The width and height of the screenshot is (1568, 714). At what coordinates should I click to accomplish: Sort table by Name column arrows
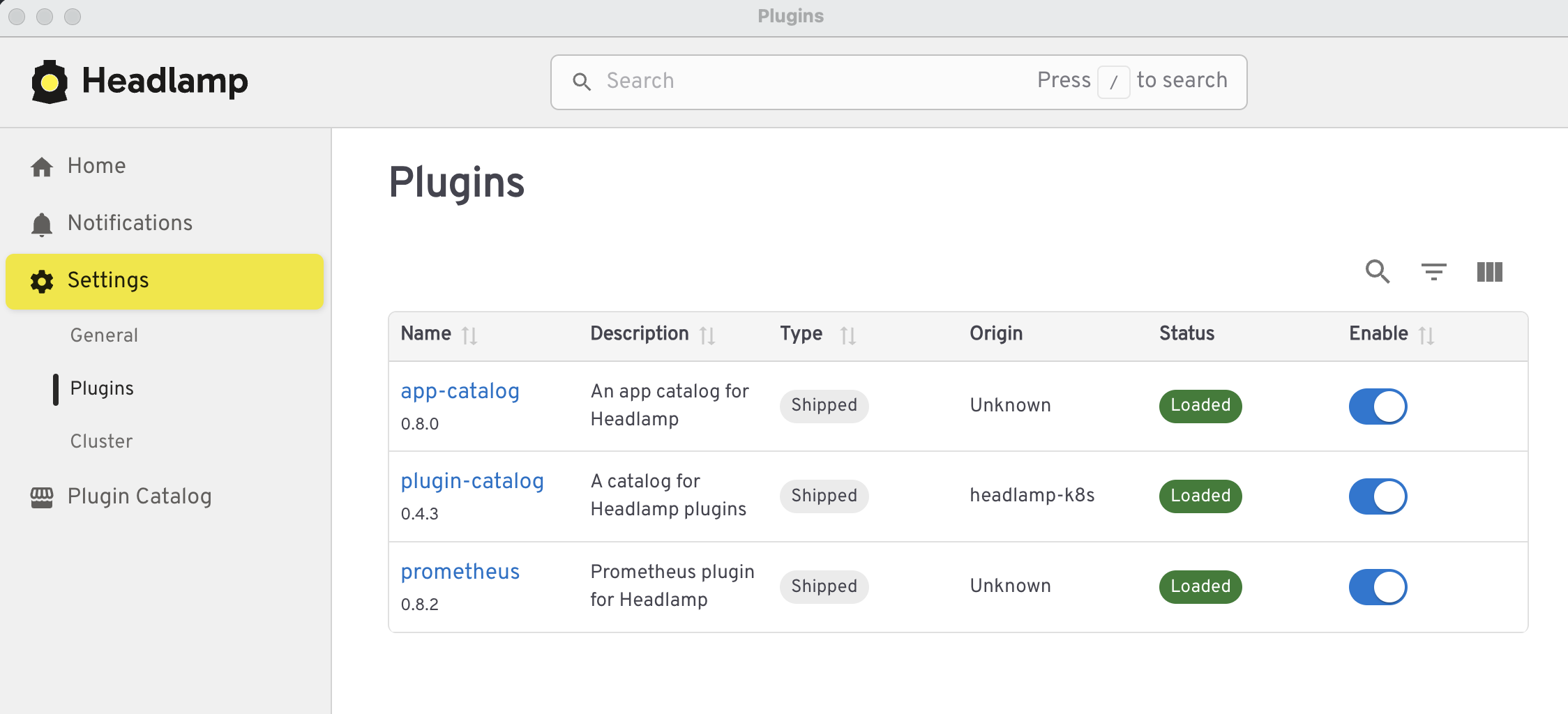tap(469, 335)
